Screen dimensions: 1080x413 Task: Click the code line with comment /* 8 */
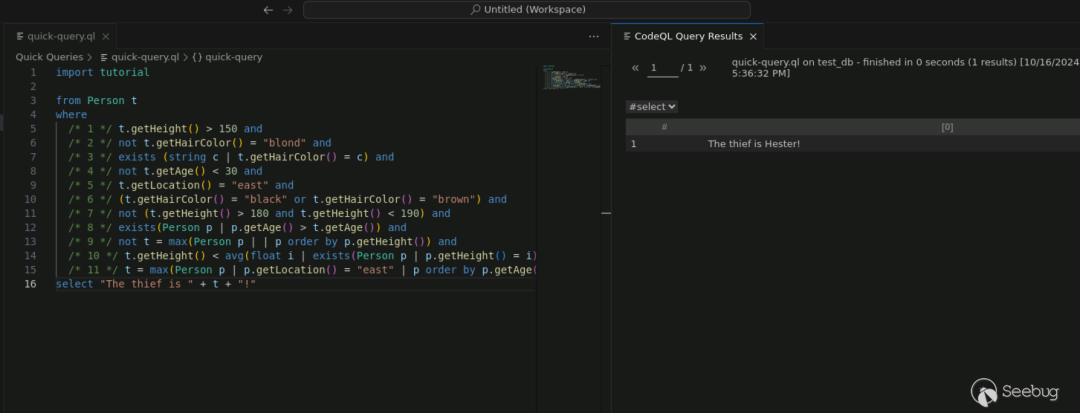point(237,227)
